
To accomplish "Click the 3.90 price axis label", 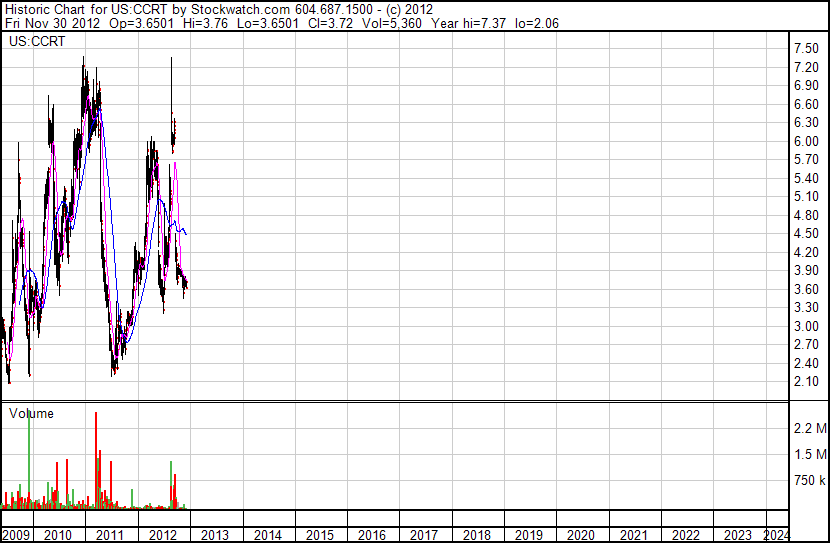I will click(x=806, y=270).
